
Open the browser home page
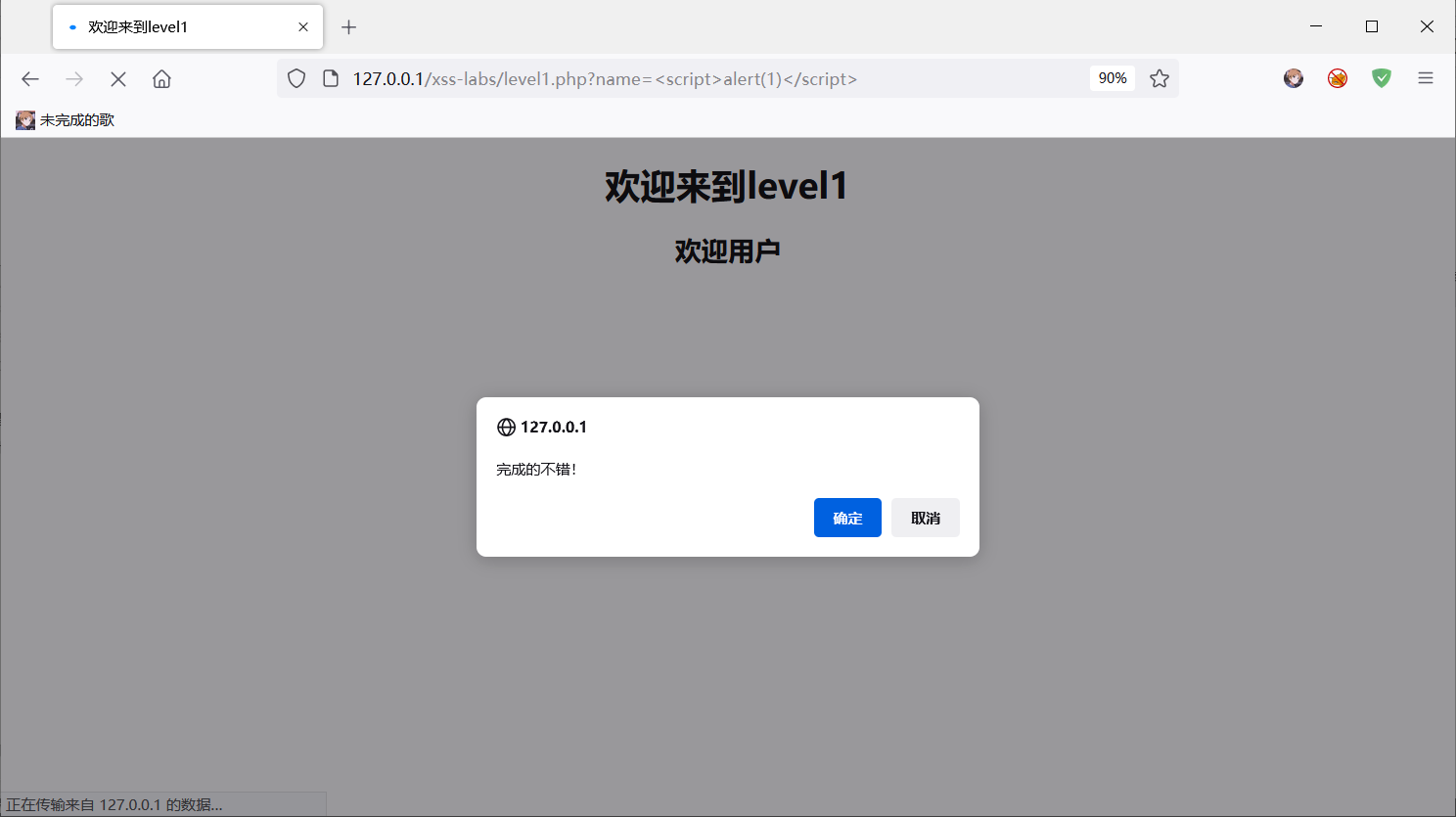[161, 79]
